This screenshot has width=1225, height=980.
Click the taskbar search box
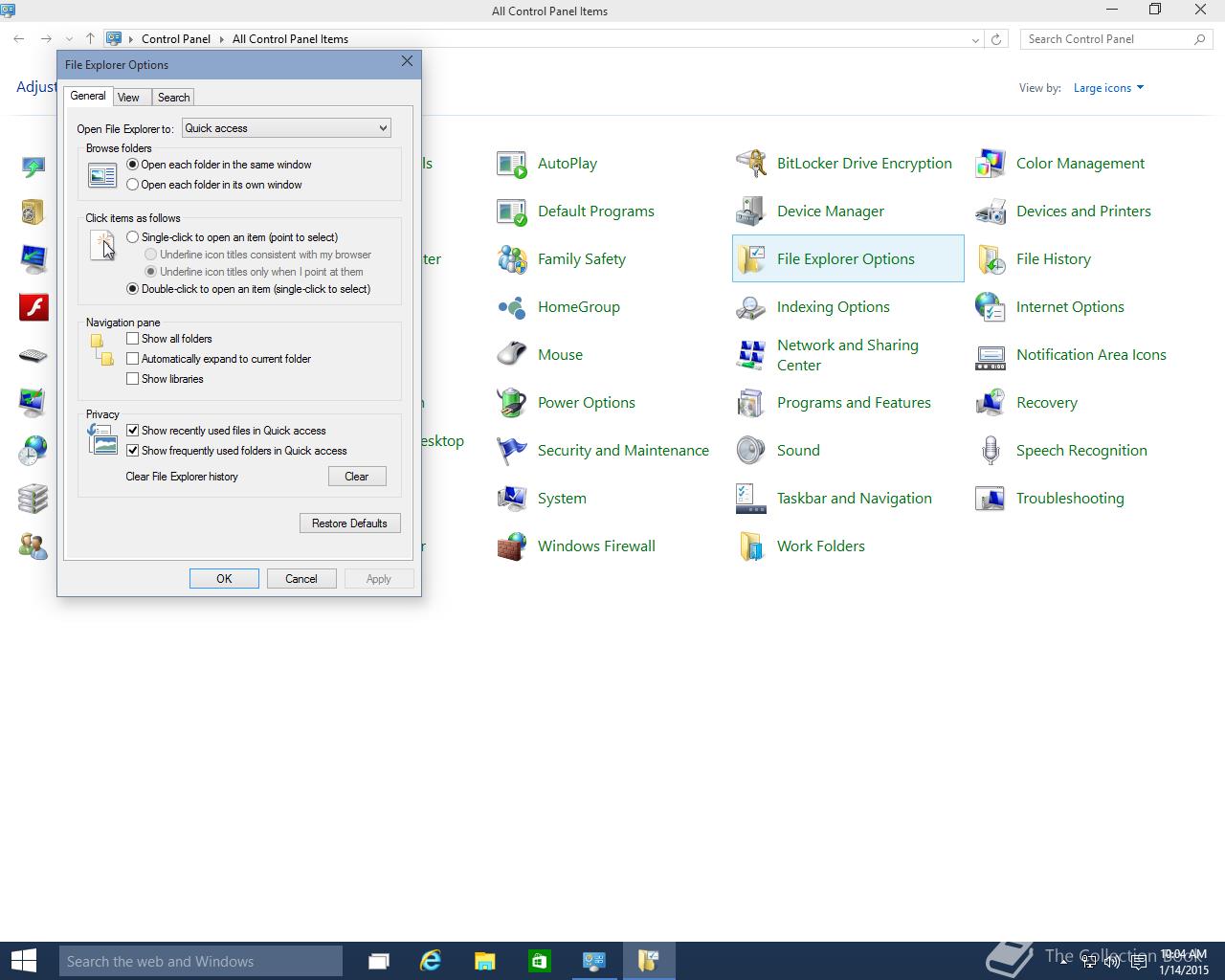pos(200,961)
